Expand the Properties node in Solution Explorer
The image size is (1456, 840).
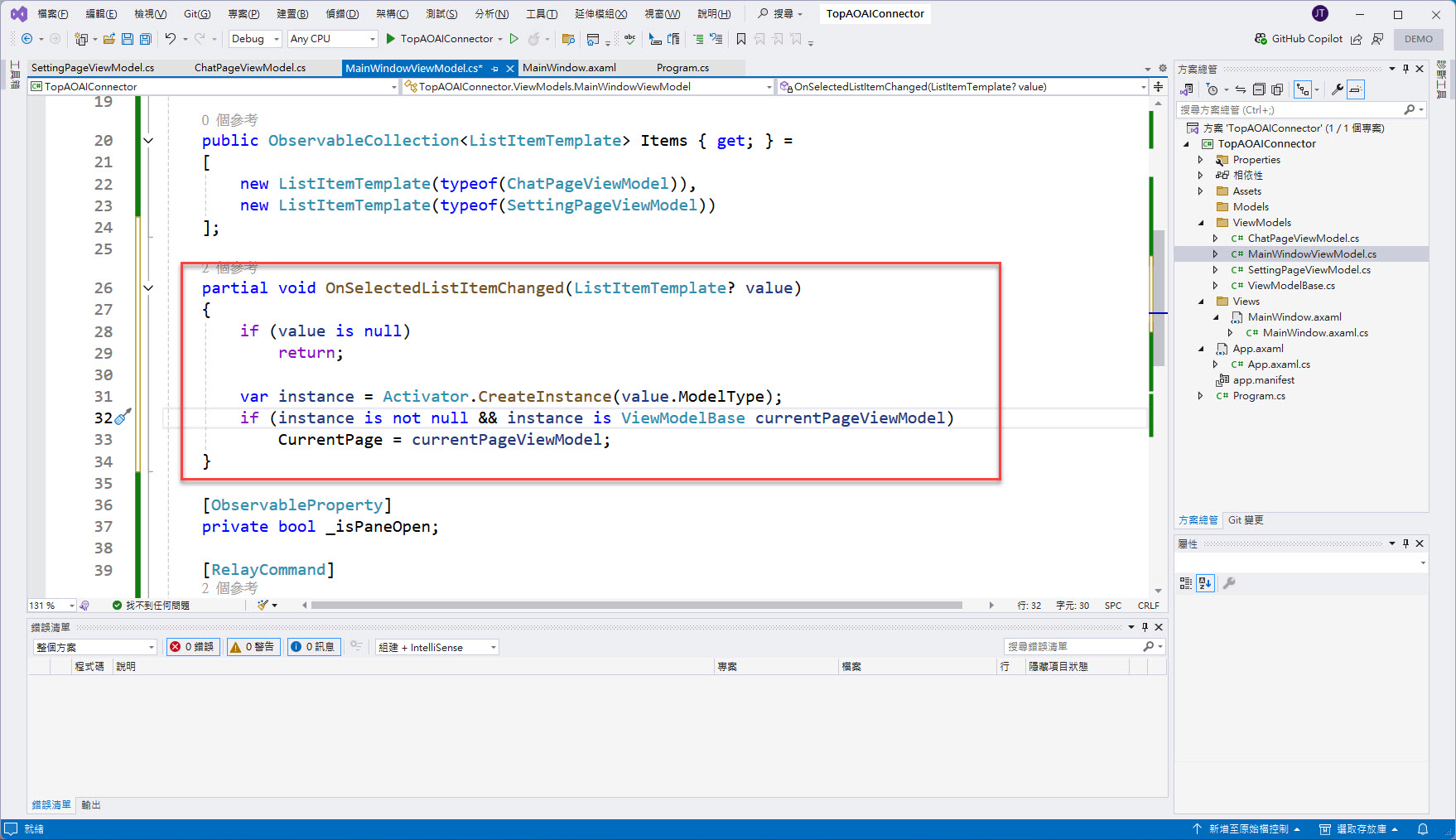point(1200,160)
